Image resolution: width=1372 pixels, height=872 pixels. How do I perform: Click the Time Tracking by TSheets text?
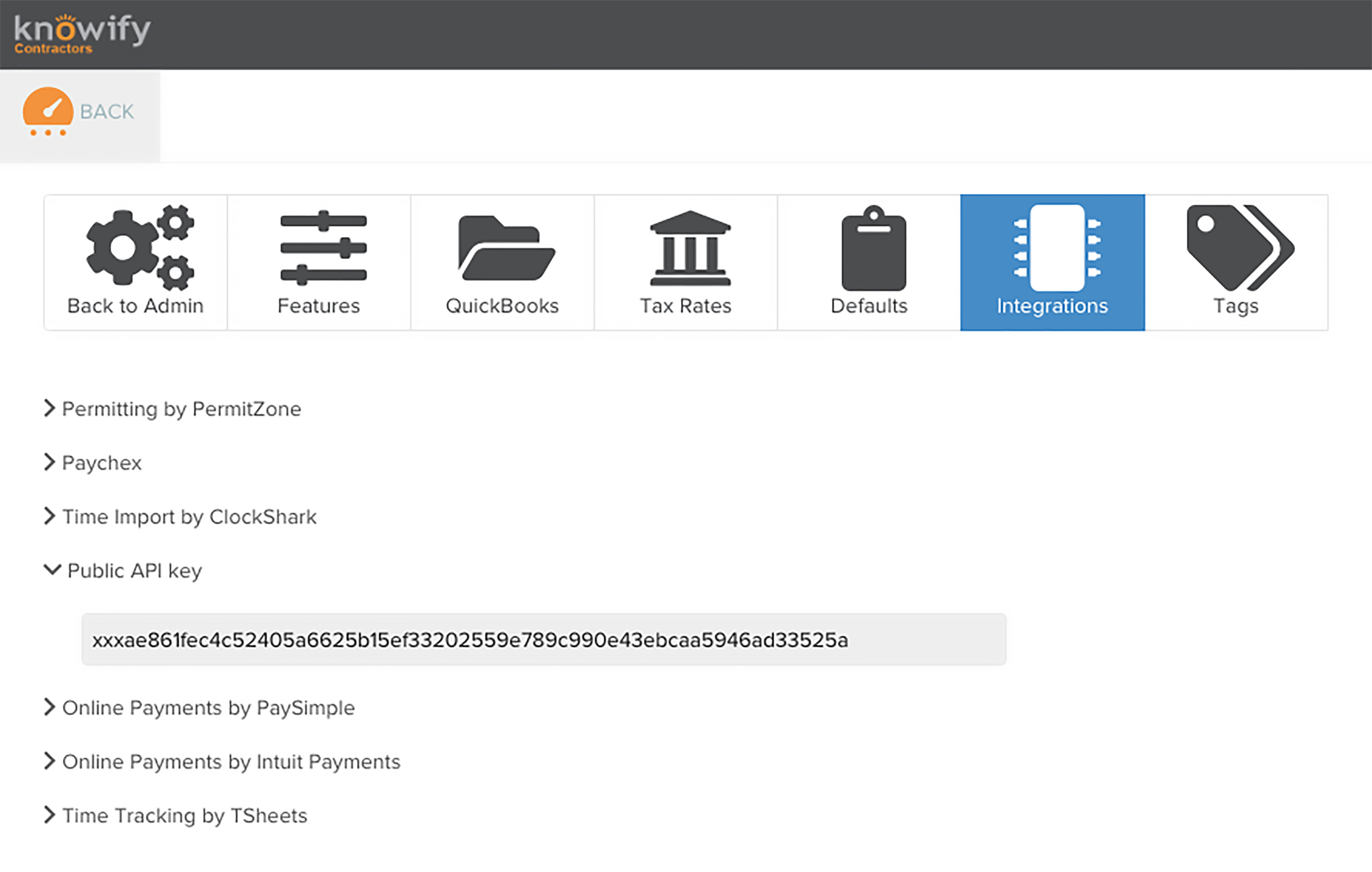coord(185,817)
